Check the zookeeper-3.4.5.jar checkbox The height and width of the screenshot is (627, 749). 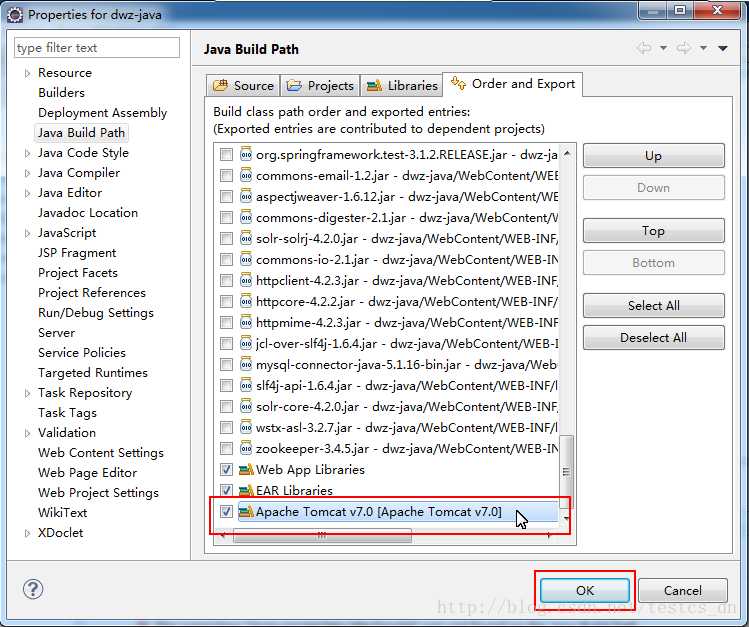[226, 449]
